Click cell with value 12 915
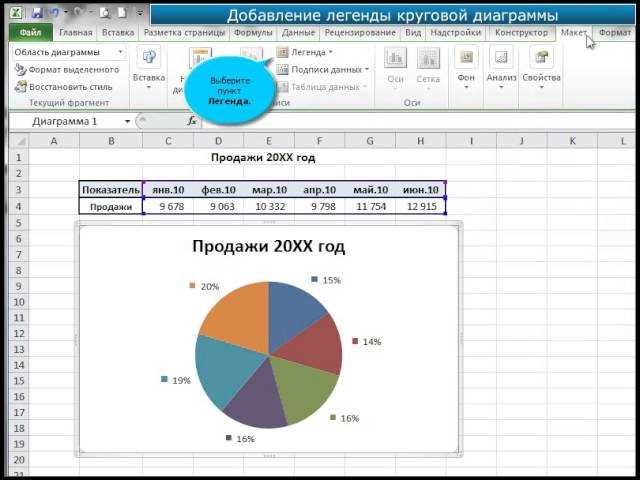This screenshot has height=480, width=640. point(421,207)
